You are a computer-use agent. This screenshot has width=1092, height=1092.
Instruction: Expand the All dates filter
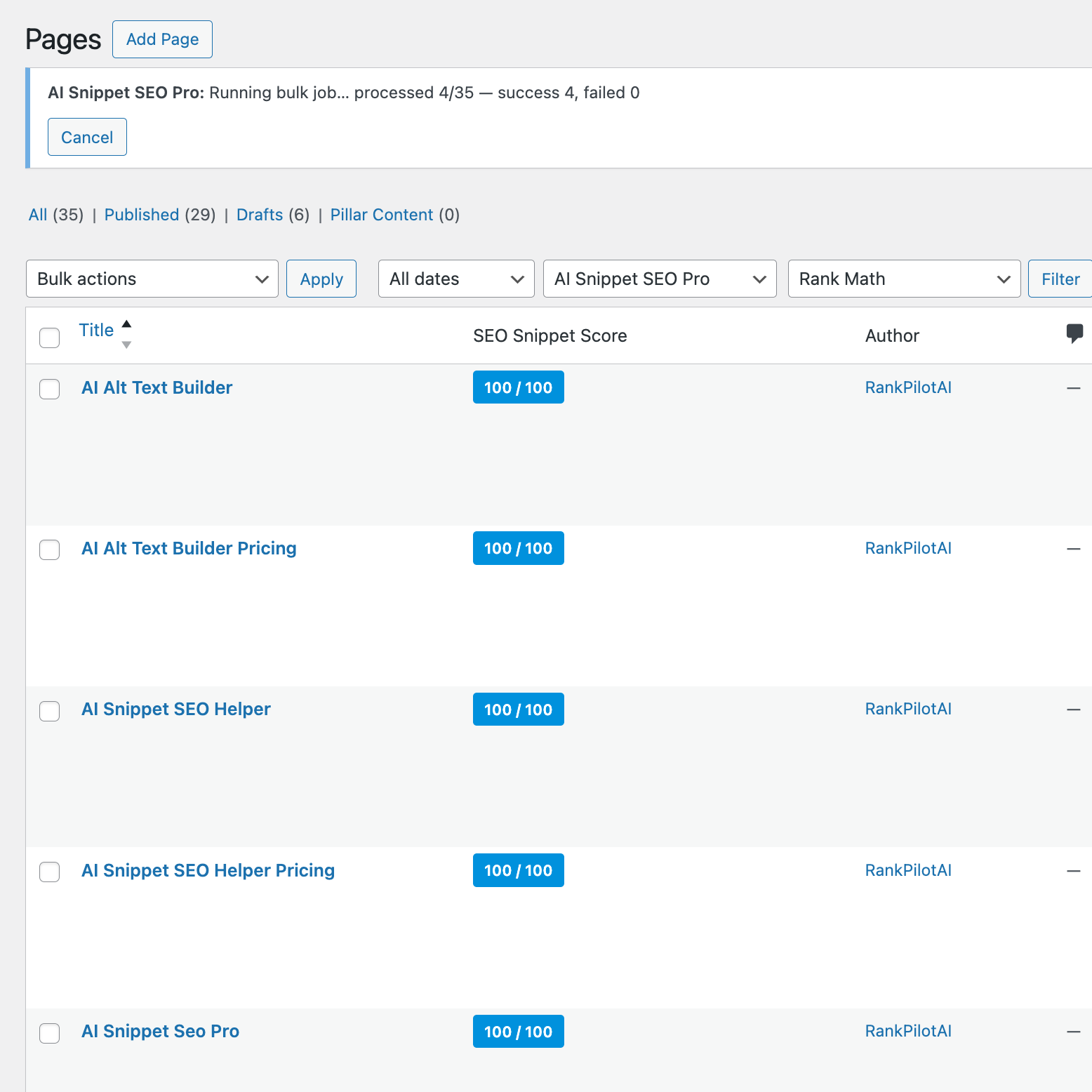pyautogui.click(x=456, y=279)
